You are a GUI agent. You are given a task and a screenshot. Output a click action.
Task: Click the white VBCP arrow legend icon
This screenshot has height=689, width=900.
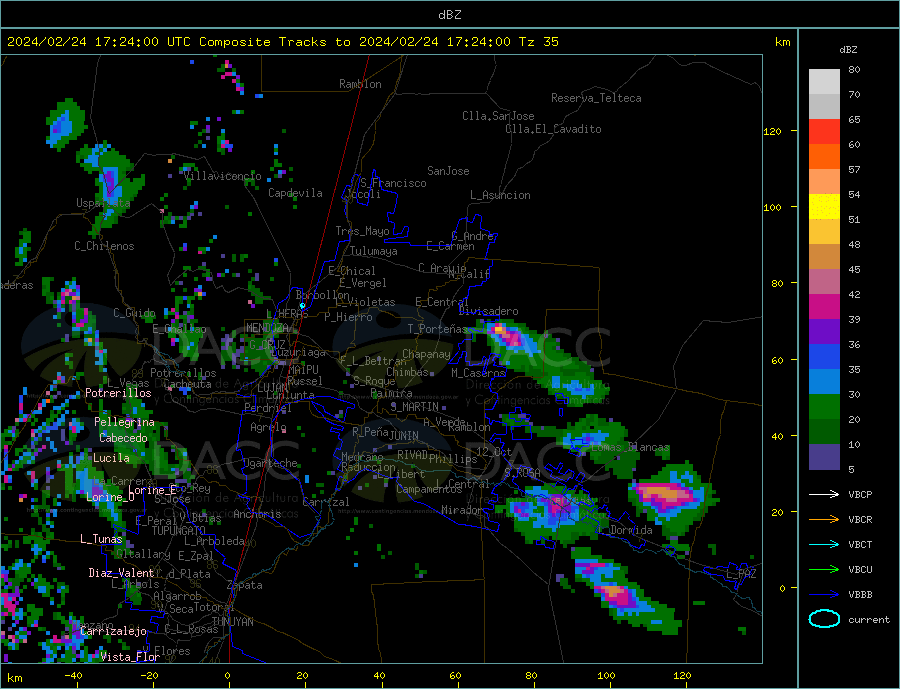tap(824, 494)
